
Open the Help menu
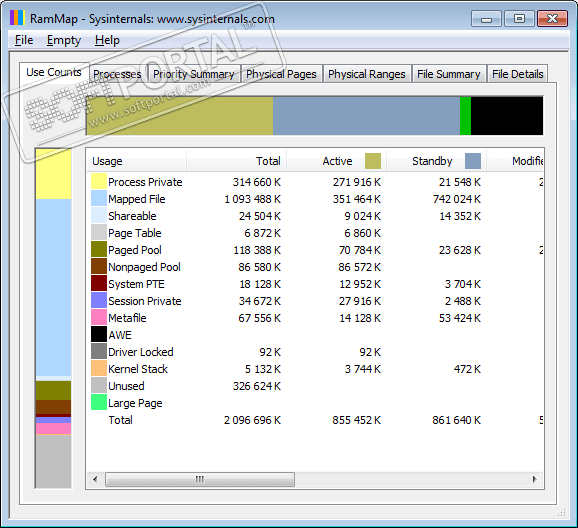click(107, 40)
